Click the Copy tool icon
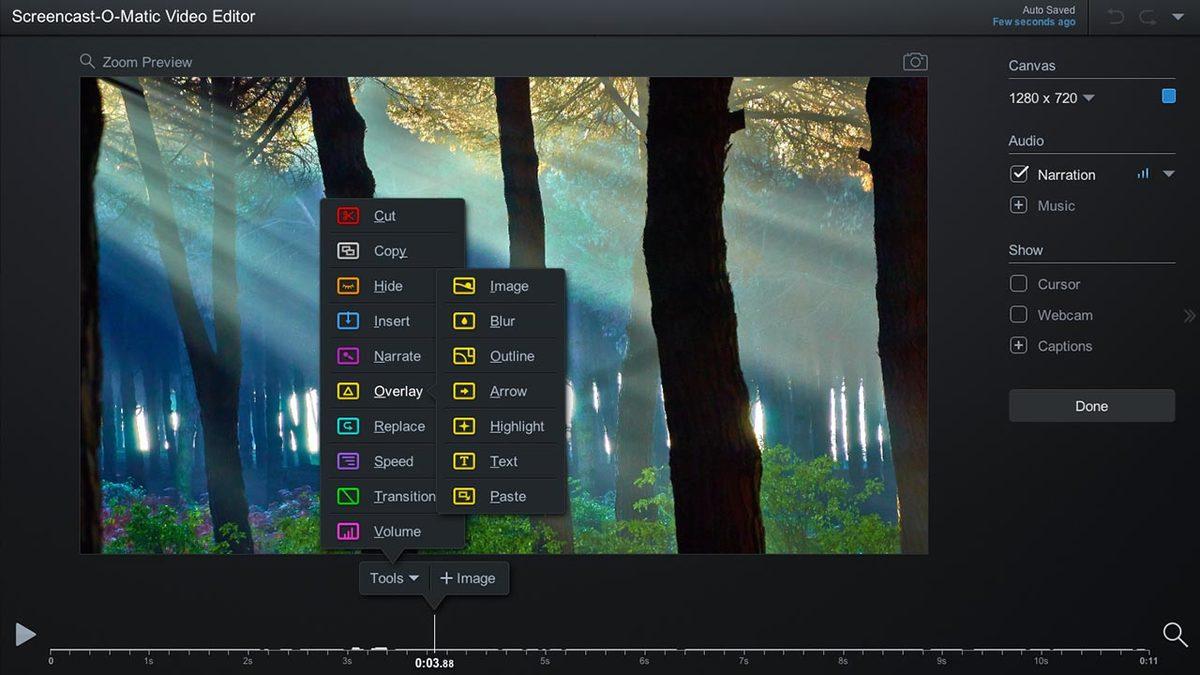The width and height of the screenshot is (1200, 675). [349, 250]
